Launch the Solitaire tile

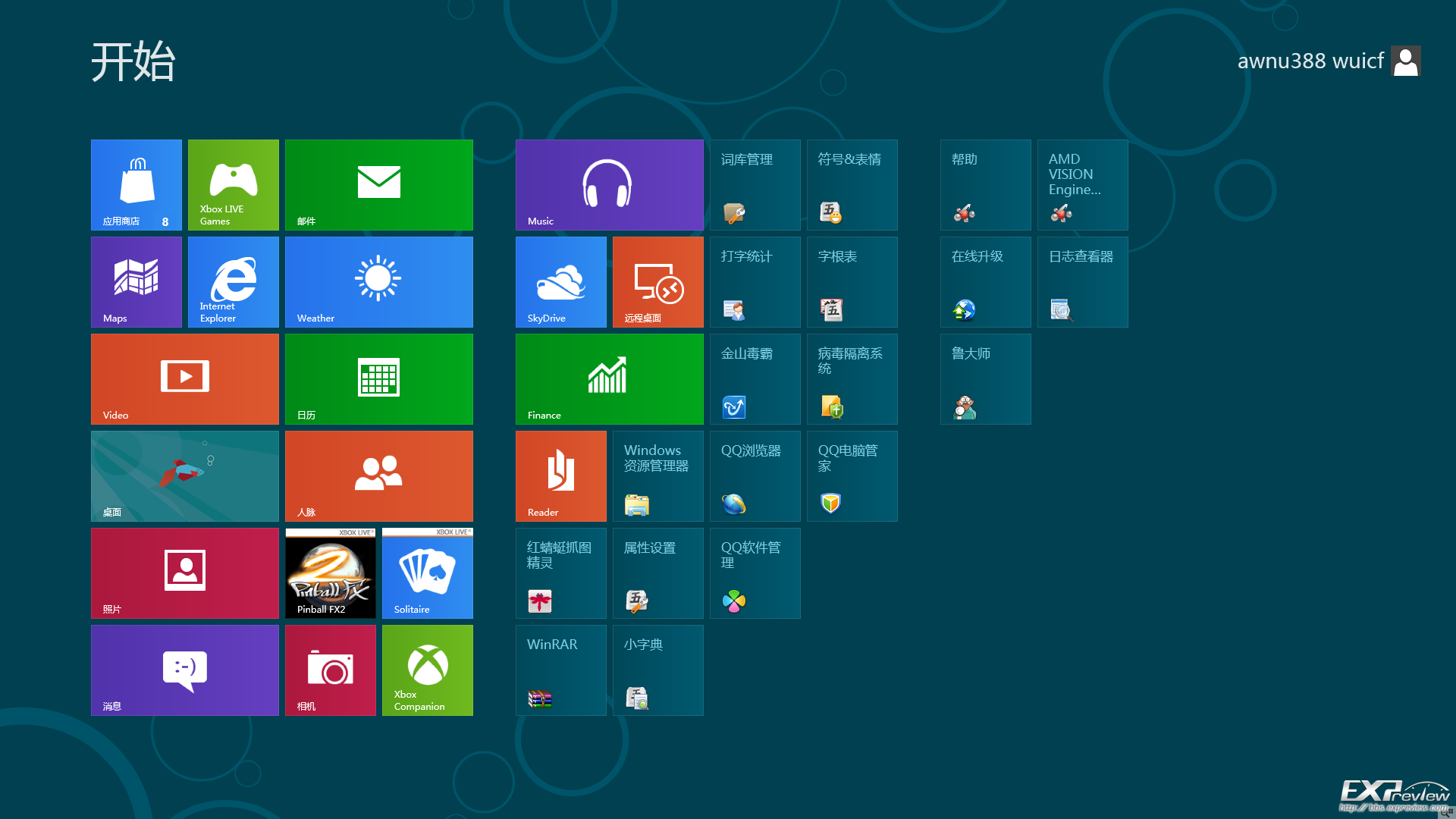coord(428,573)
